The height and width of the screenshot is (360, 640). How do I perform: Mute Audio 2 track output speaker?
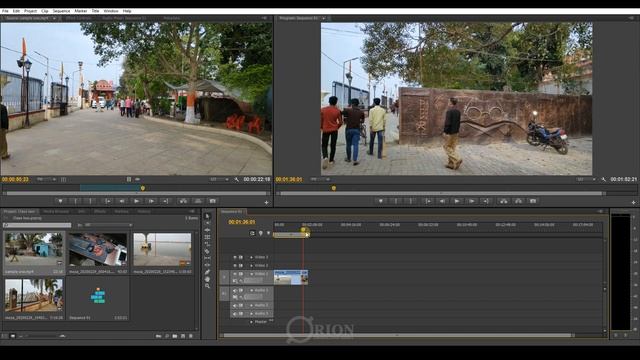point(235,306)
